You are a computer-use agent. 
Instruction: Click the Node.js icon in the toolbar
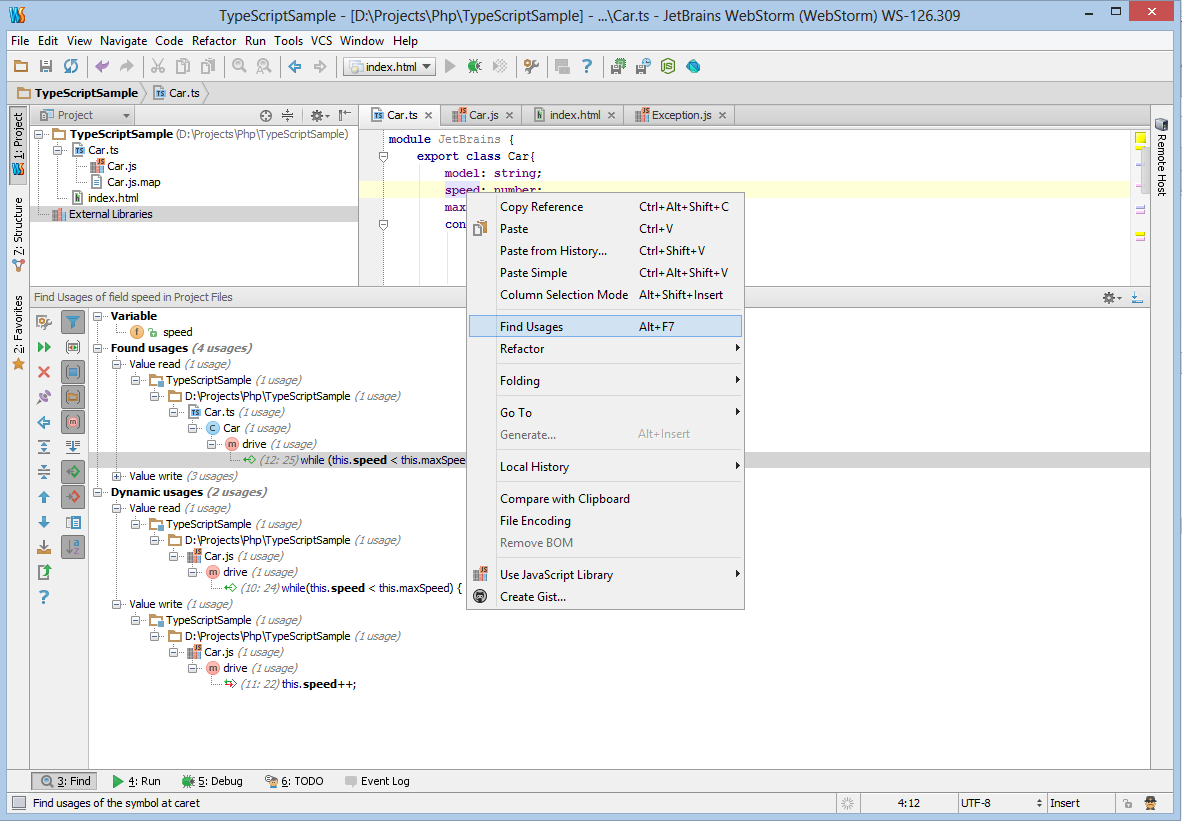pyautogui.click(x=668, y=66)
